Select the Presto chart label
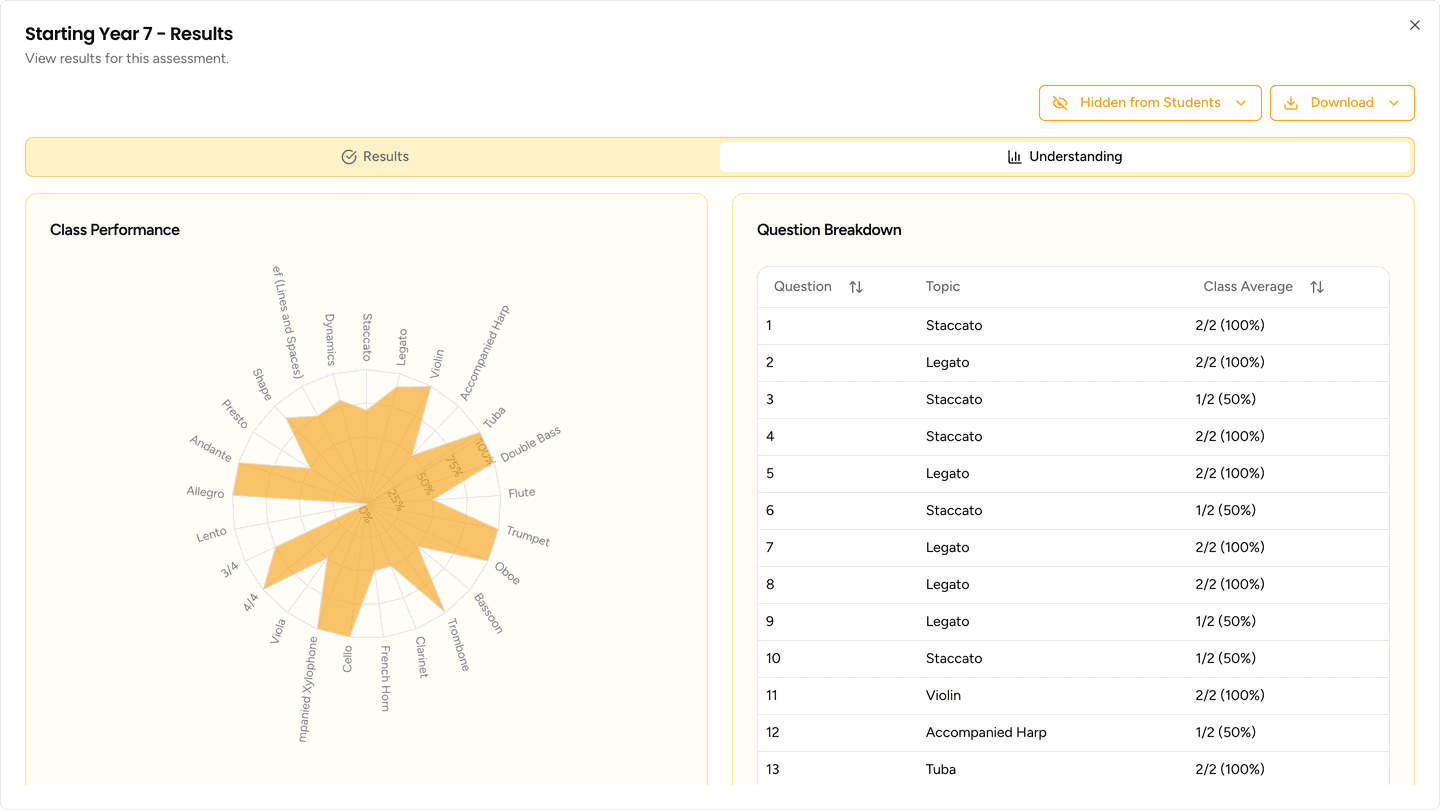This screenshot has width=1440, height=810. point(235,413)
